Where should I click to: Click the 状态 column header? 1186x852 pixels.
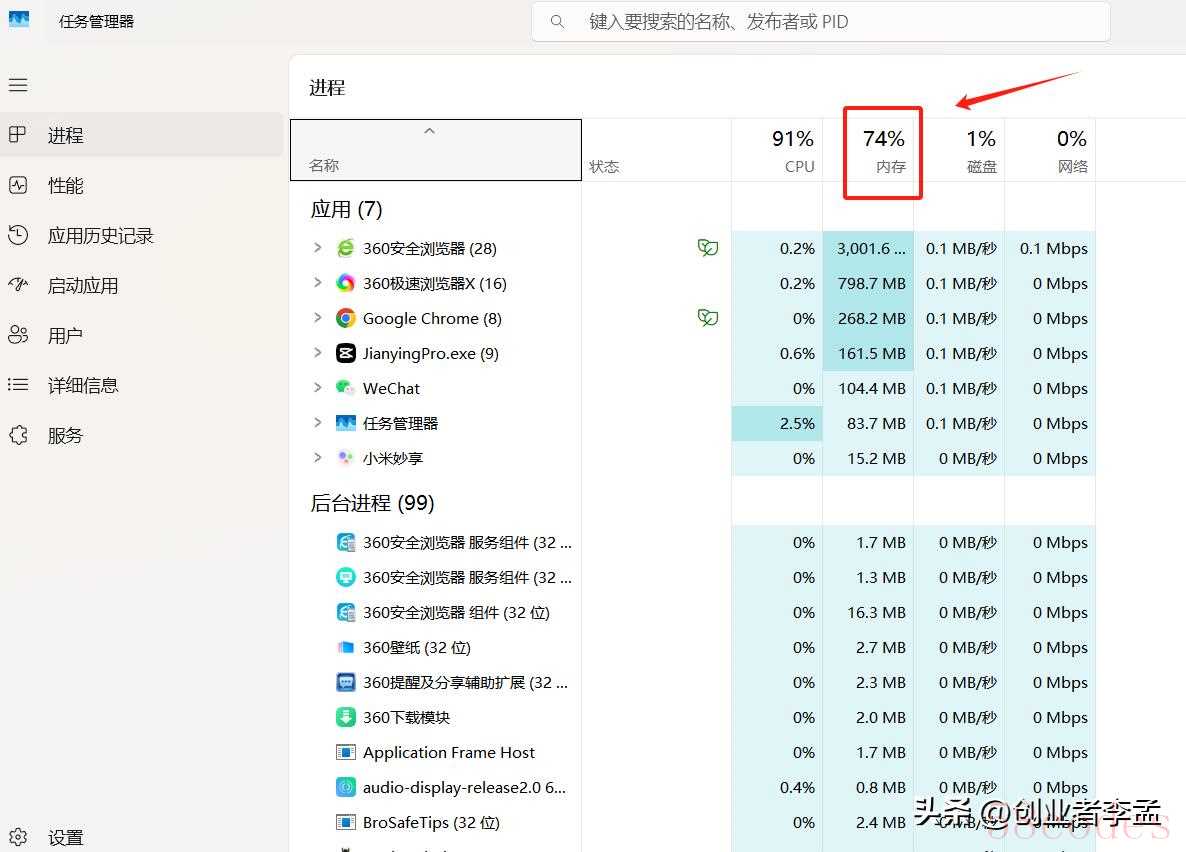(x=657, y=150)
